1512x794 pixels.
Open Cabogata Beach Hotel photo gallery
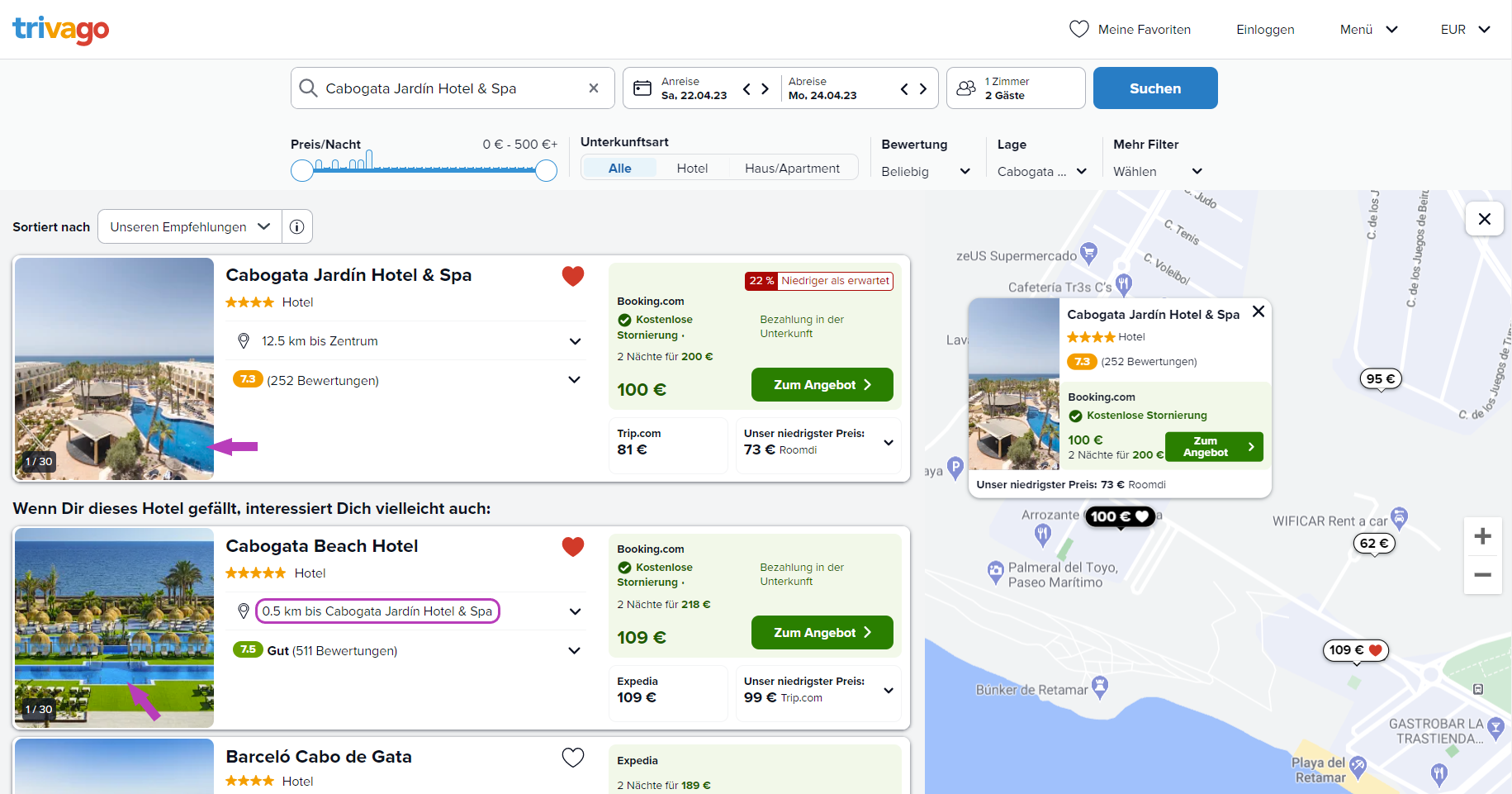pyautogui.click(x=114, y=628)
